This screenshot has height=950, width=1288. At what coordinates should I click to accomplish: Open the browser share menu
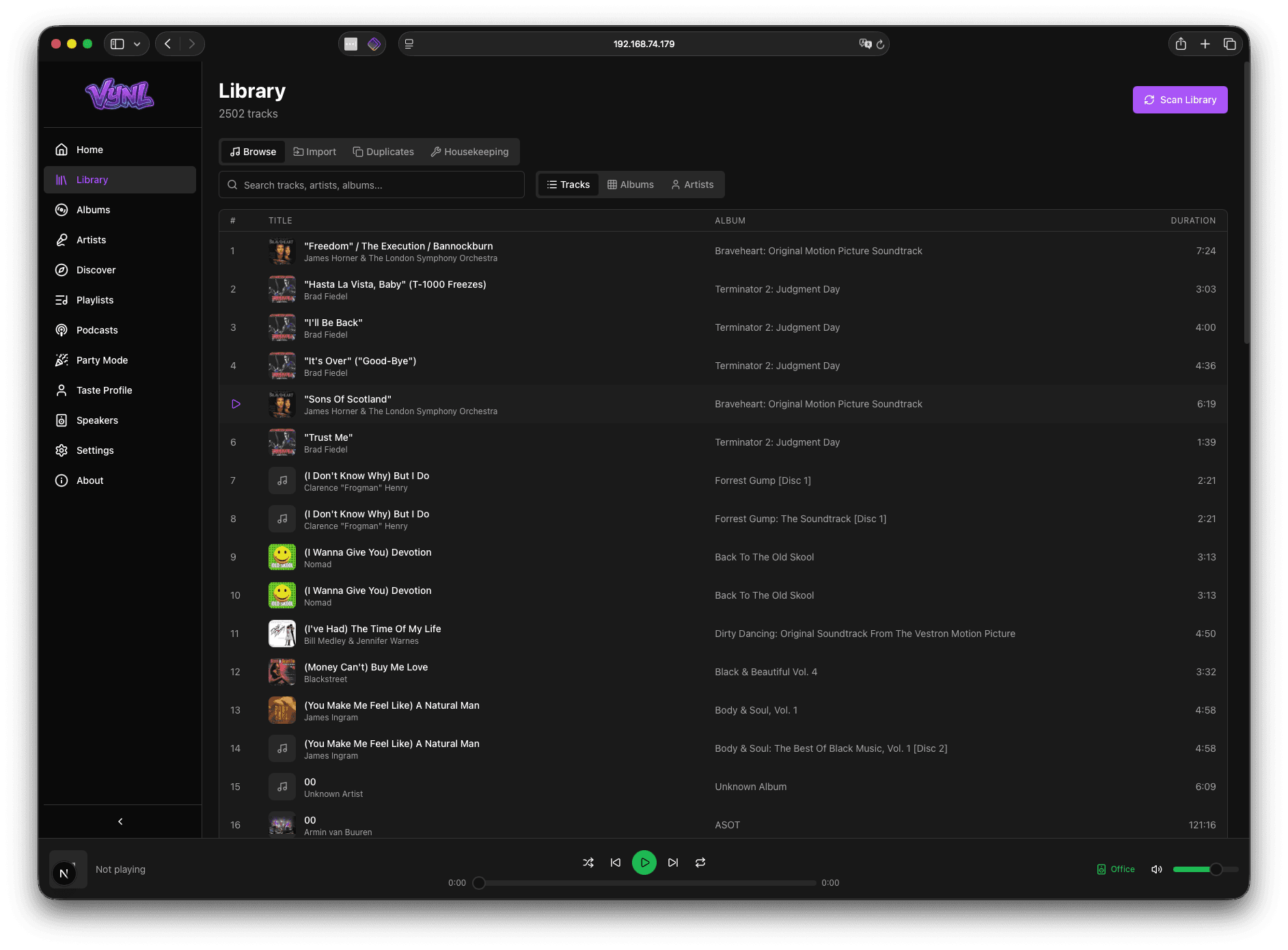tap(1181, 44)
